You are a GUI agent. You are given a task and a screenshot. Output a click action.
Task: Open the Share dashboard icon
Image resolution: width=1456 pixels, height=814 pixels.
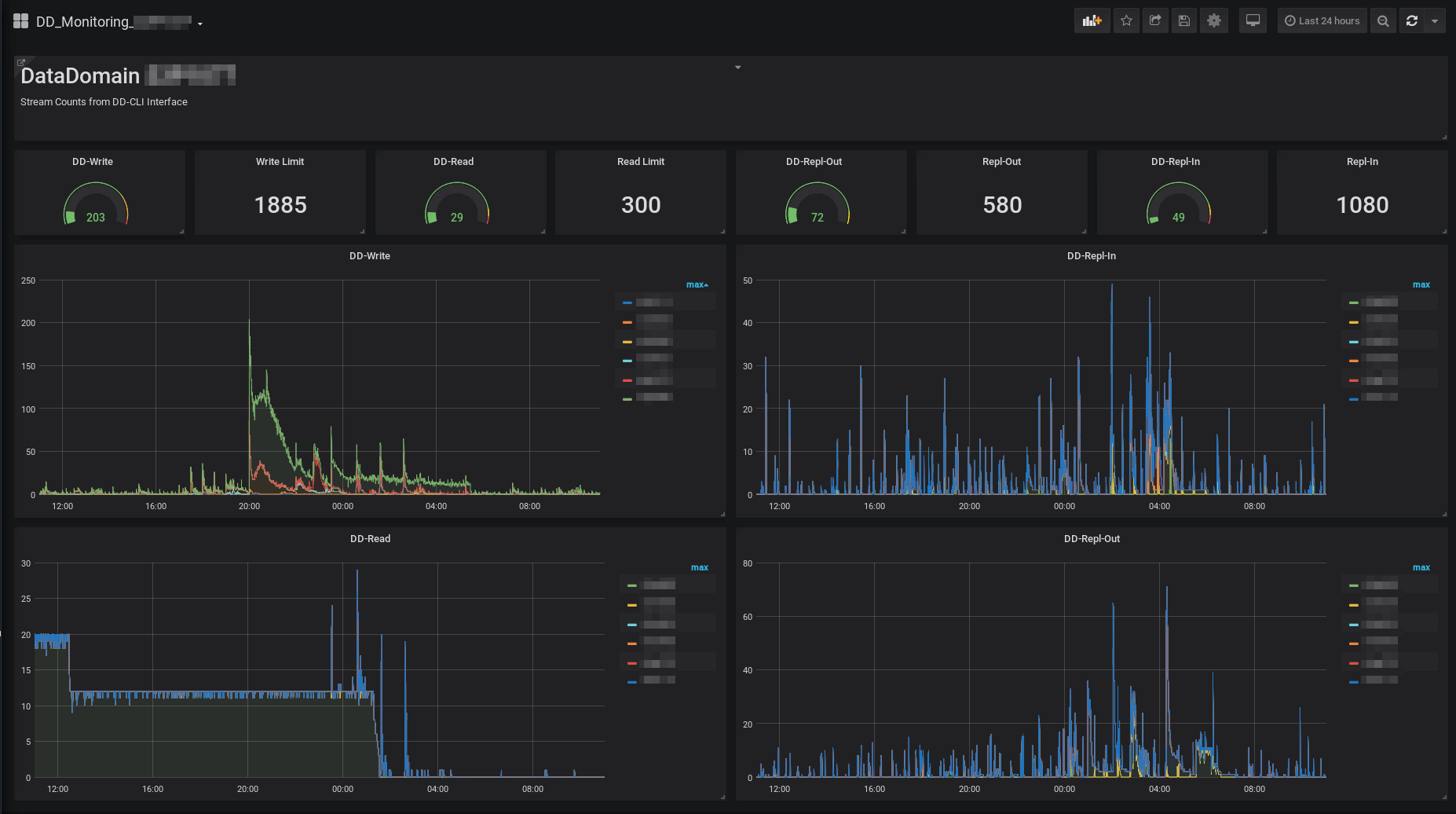click(x=1155, y=21)
